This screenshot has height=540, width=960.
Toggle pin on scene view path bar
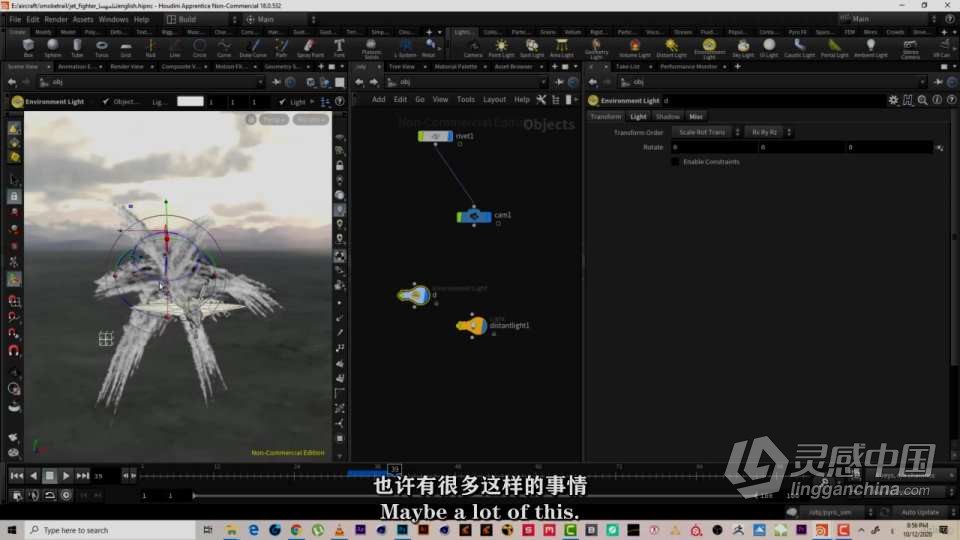pos(276,82)
